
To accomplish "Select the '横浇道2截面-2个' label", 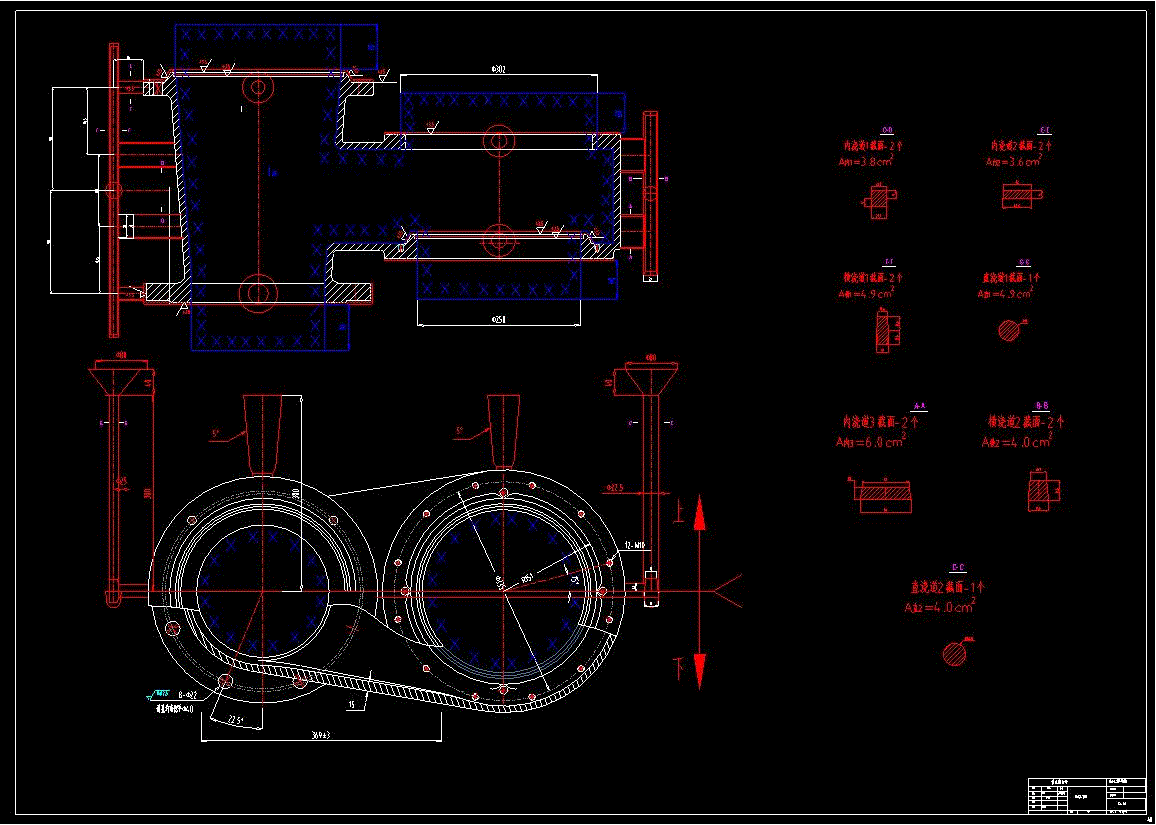I will point(1026,422).
